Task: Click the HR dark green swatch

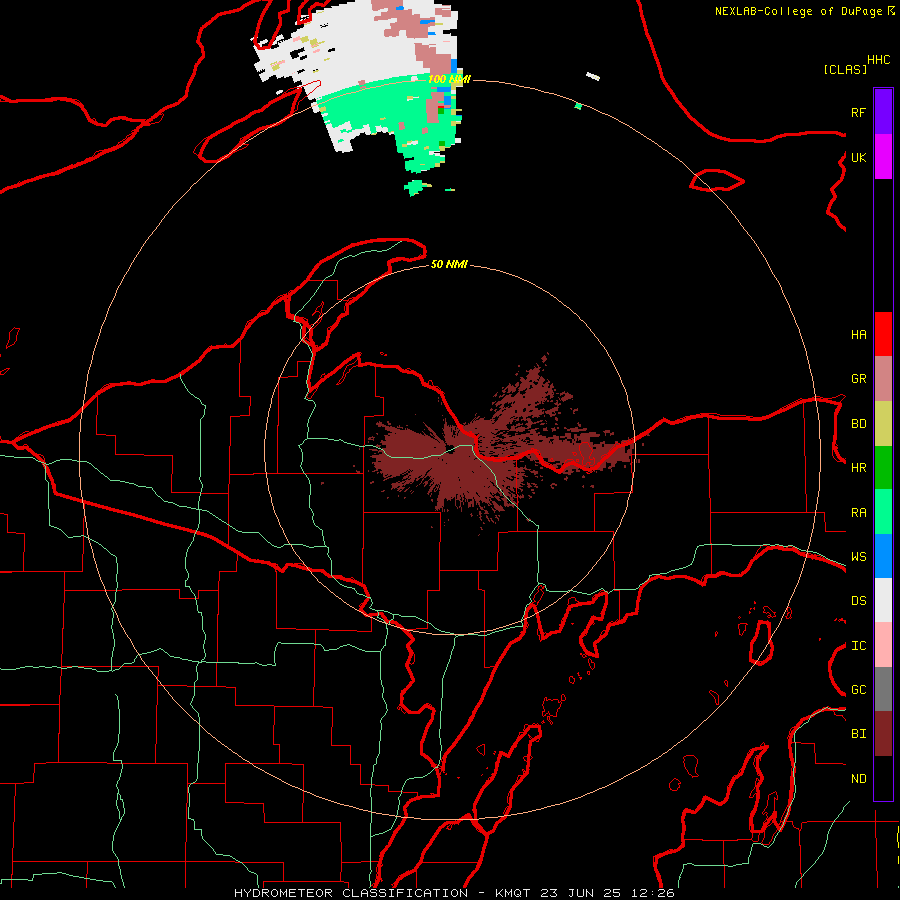Action: pos(883,468)
